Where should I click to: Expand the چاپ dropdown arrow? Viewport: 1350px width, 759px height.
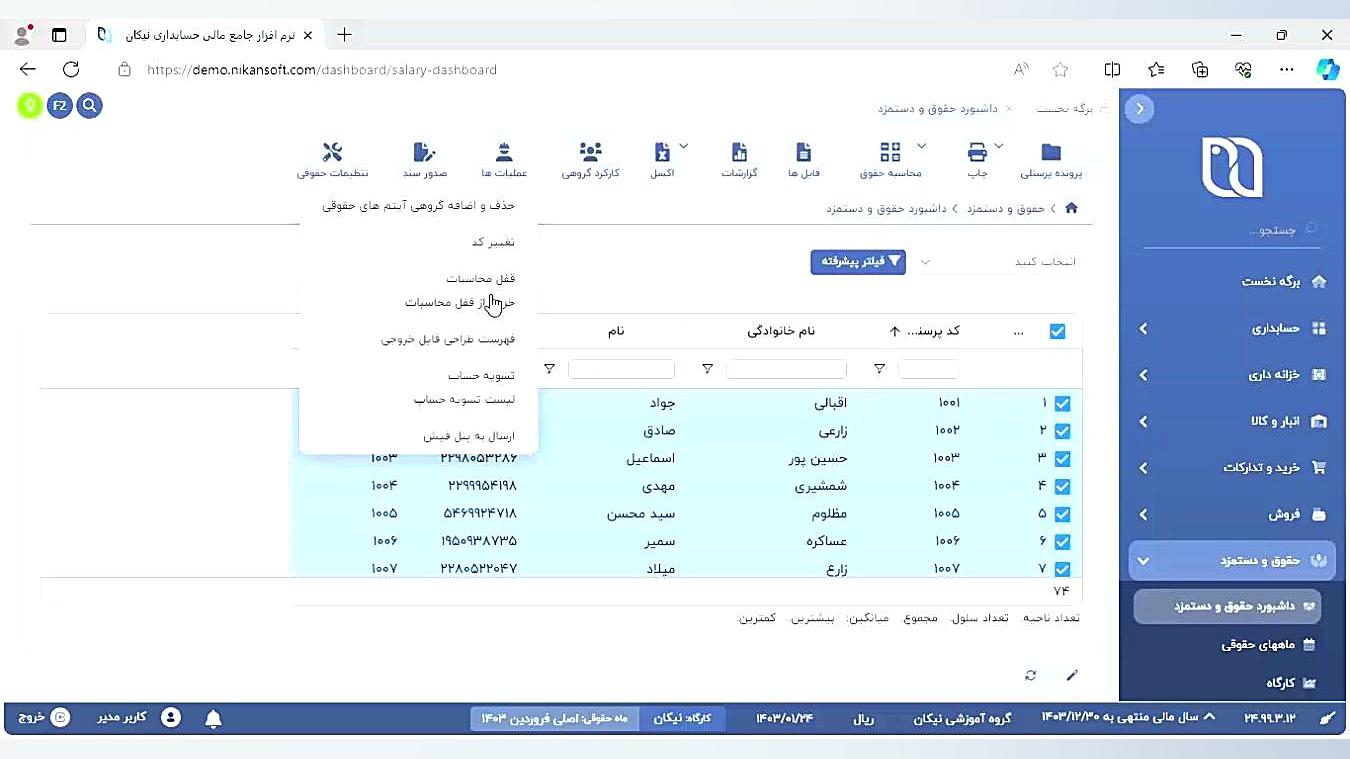999,147
